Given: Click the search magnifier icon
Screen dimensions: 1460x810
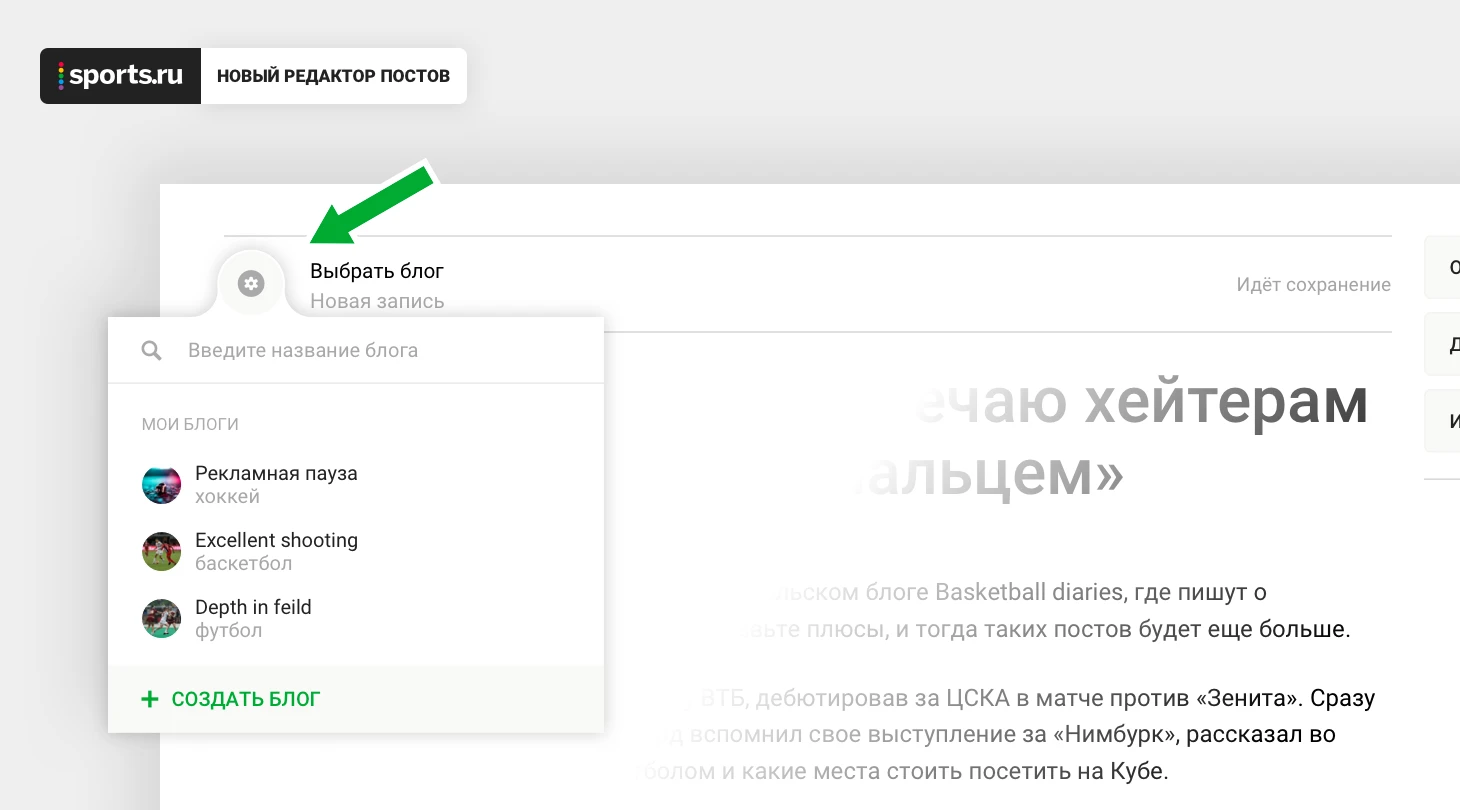Looking at the screenshot, I should click(152, 351).
